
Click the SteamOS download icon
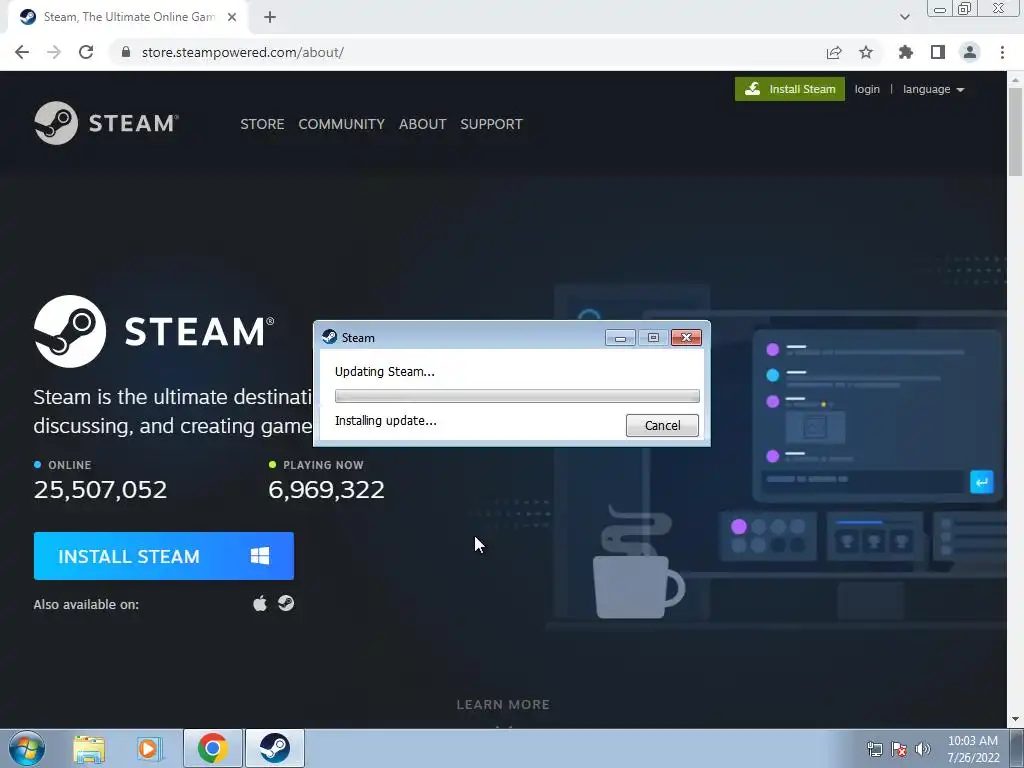[x=286, y=603]
